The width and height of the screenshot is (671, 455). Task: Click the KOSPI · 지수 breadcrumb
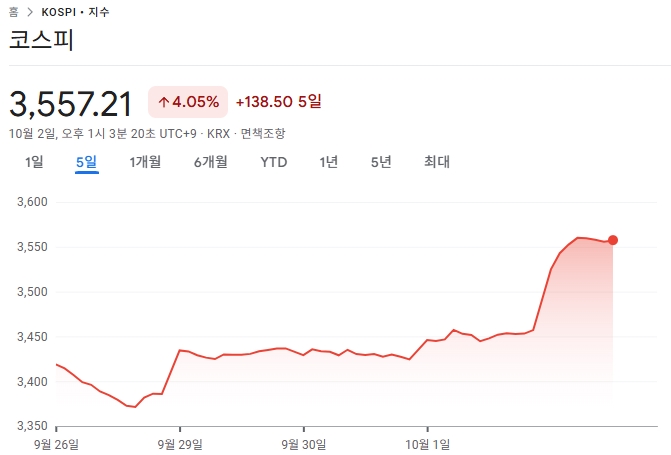coord(76,12)
